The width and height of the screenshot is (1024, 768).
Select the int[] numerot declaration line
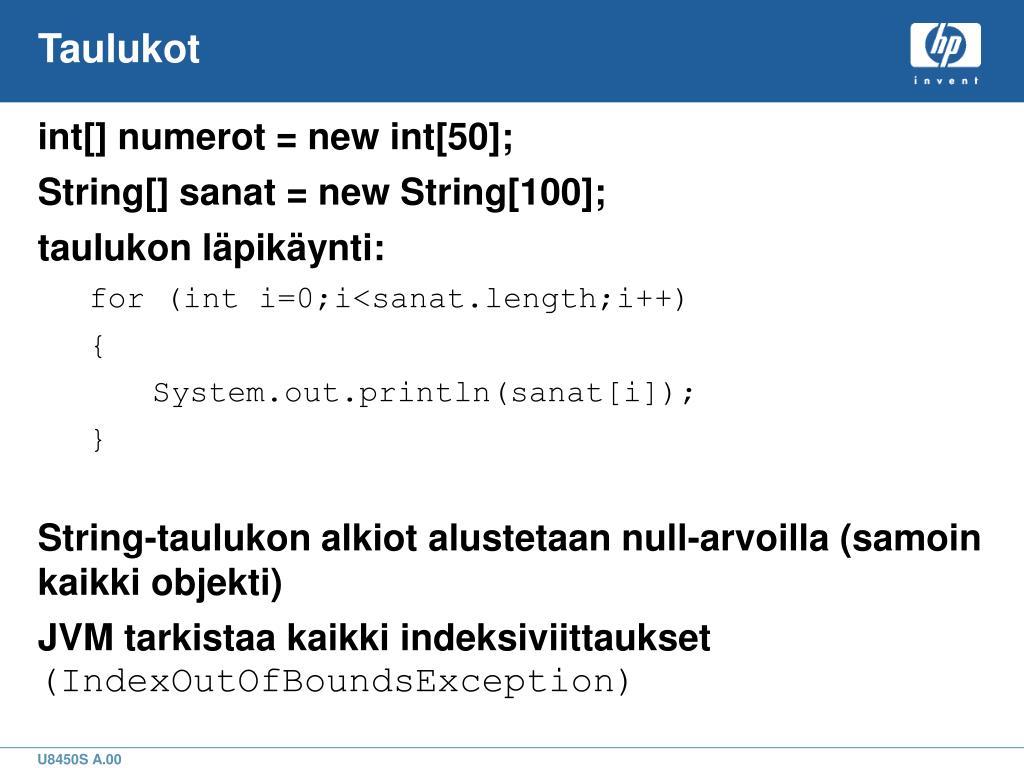[x=276, y=138]
